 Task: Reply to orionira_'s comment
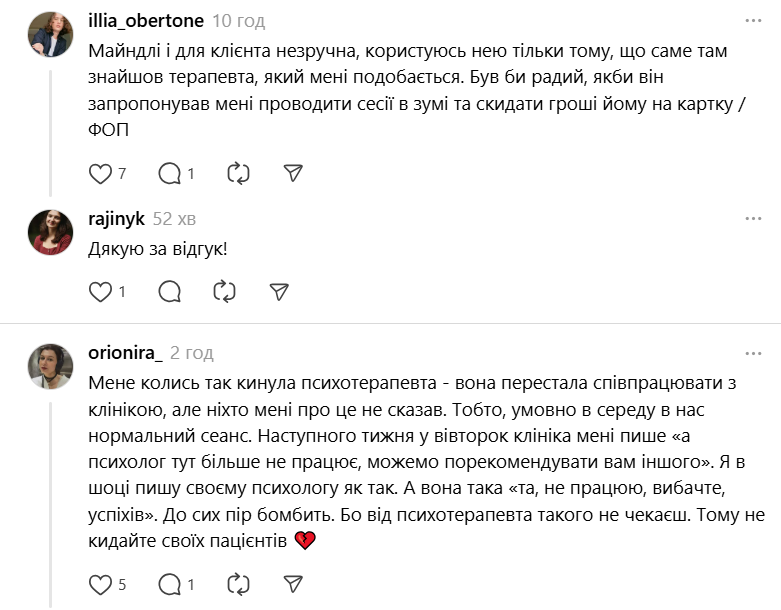[170, 584]
